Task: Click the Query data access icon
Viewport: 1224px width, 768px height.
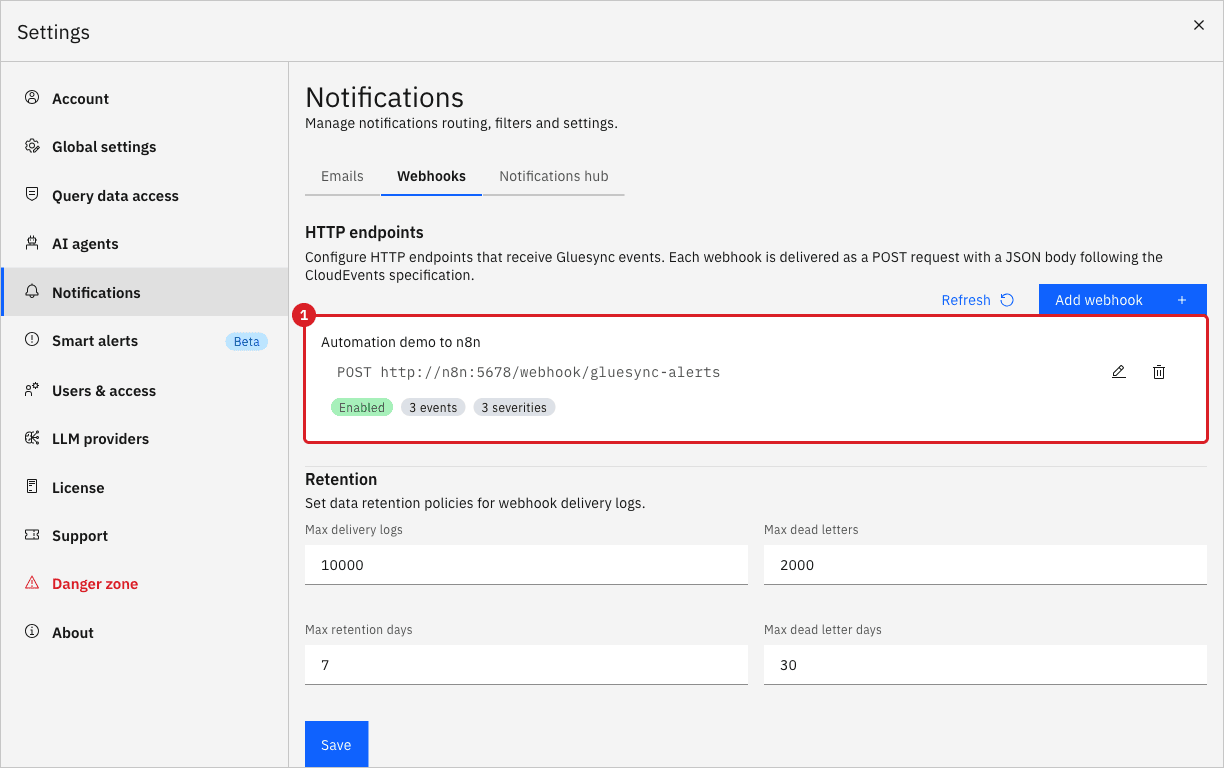Action: (32, 195)
